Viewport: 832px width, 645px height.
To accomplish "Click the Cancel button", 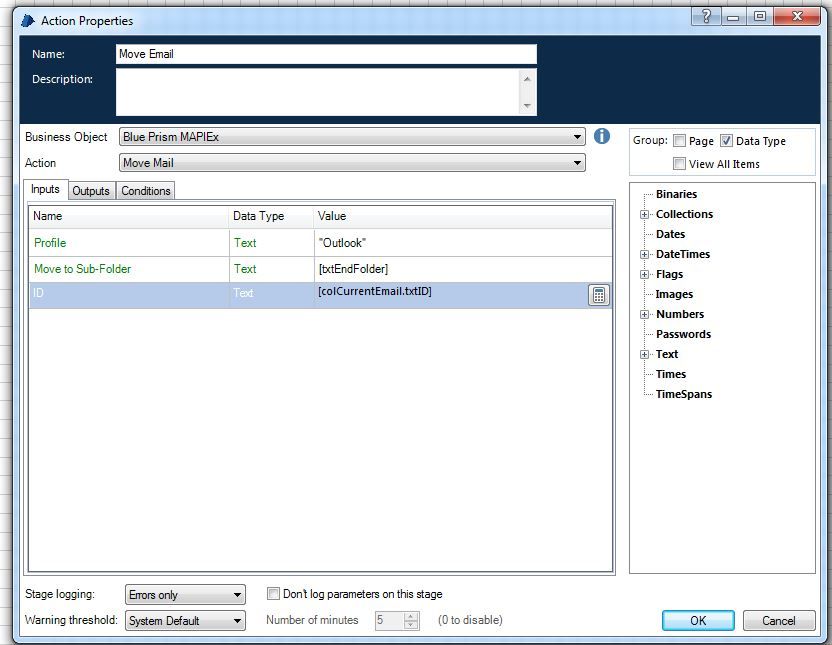I will [778, 621].
